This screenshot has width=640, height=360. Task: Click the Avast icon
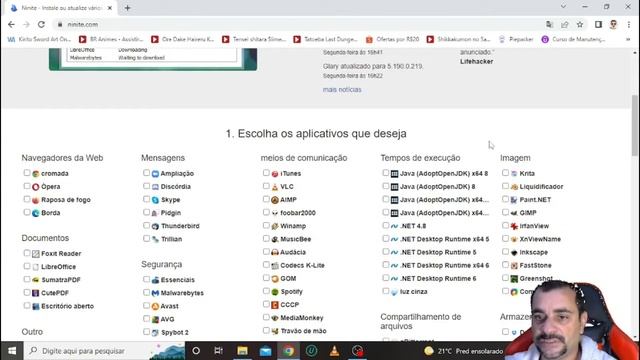tap(156, 306)
